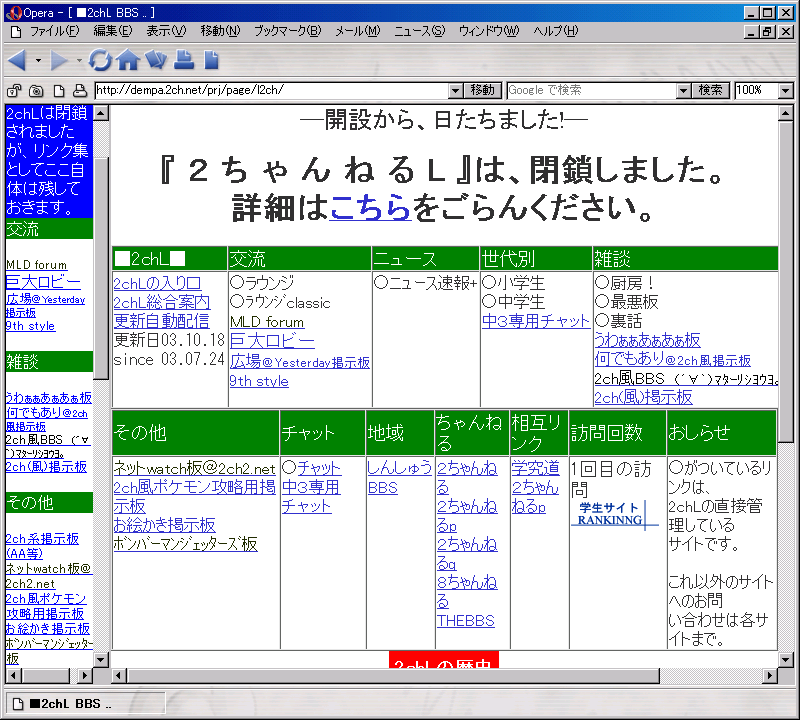Open the 更新自動配信 link

tap(161, 321)
